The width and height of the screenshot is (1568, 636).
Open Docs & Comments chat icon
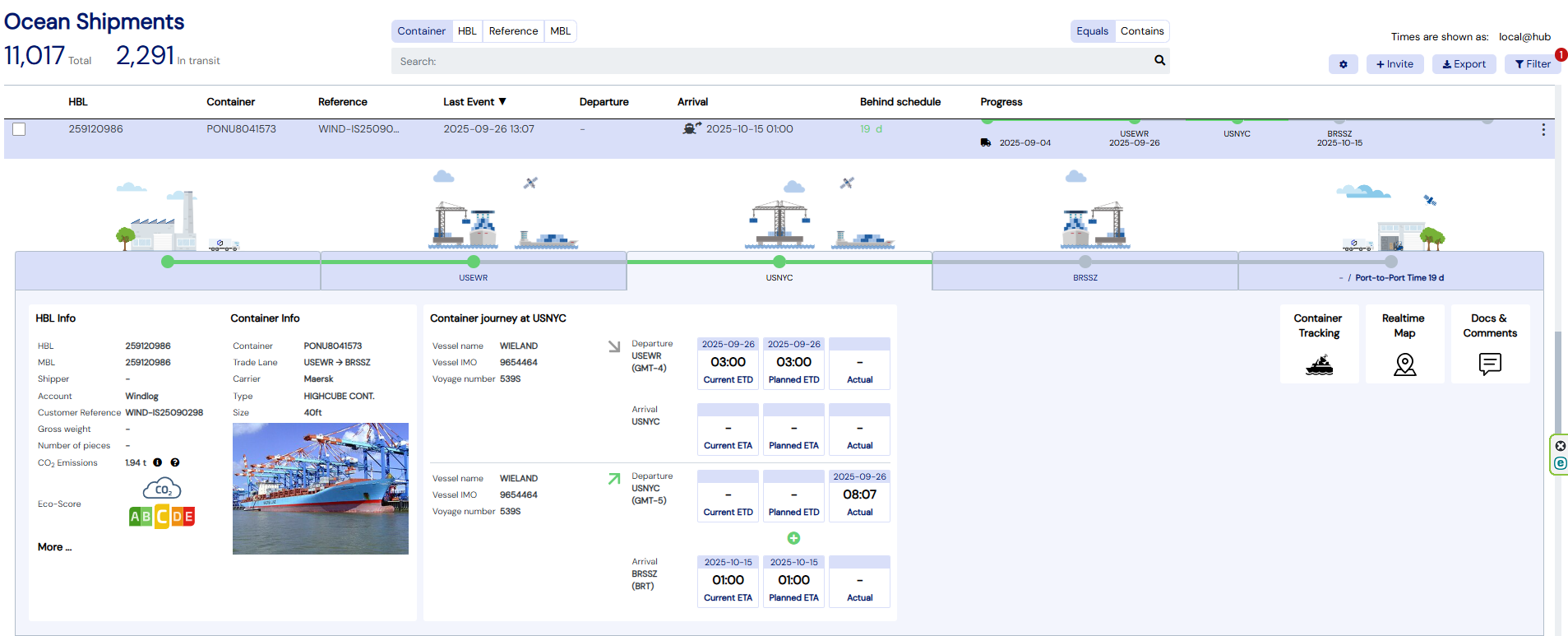(x=1489, y=364)
